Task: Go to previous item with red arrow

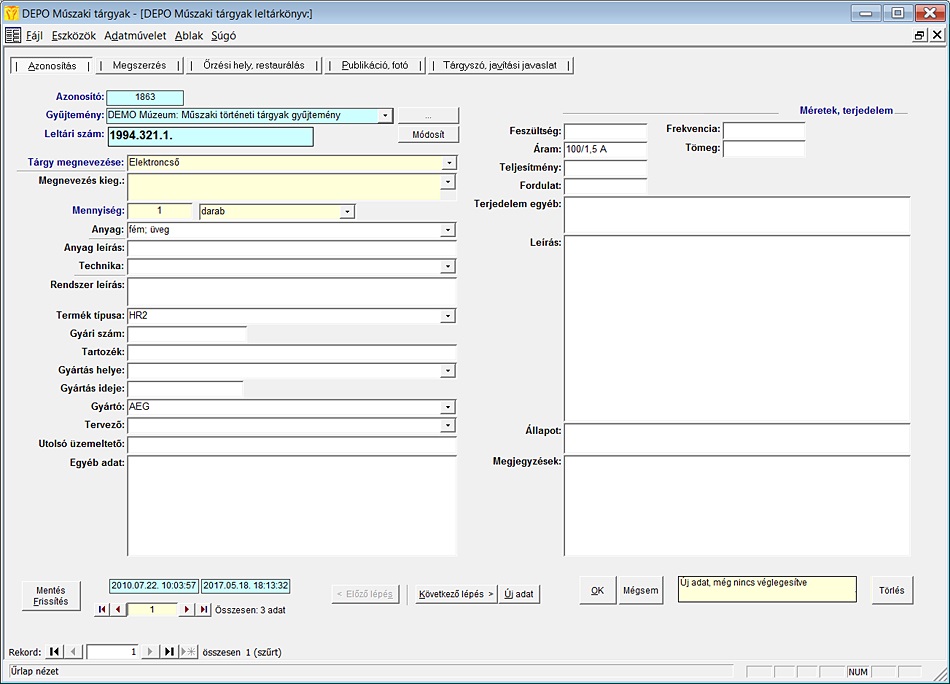Action: [118, 609]
